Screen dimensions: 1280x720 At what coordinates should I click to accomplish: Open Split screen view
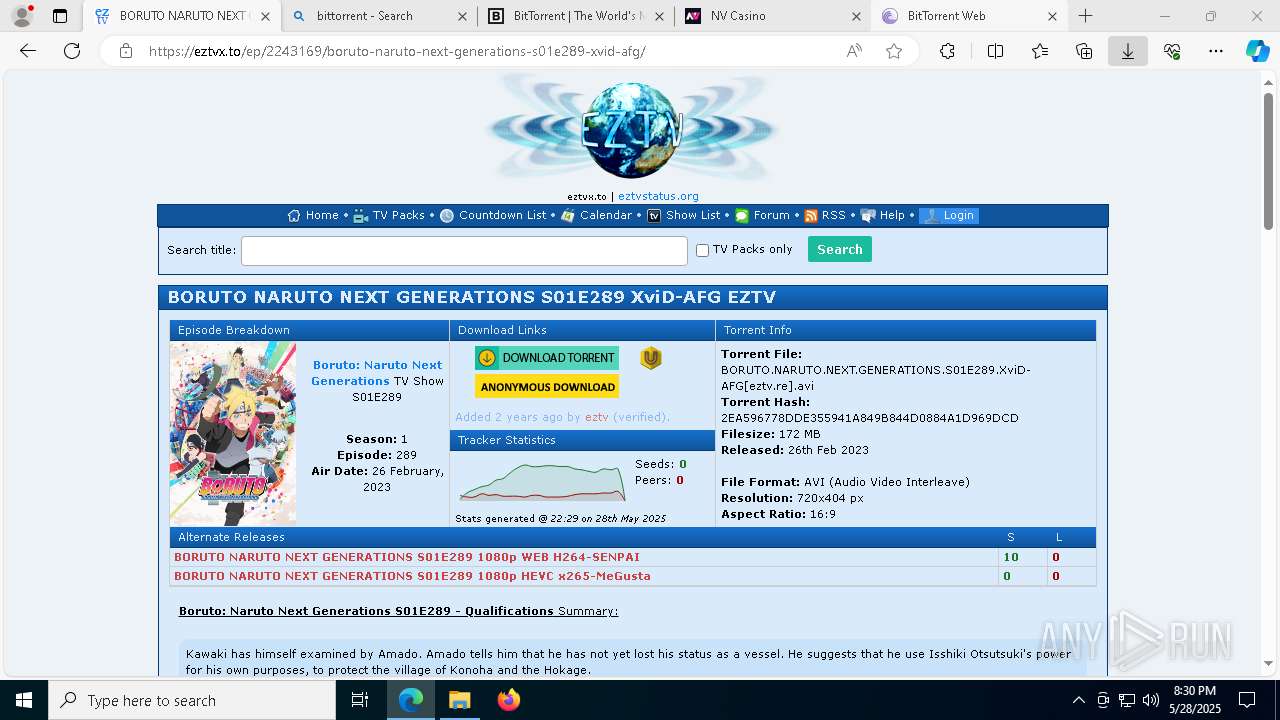[996, 51]
